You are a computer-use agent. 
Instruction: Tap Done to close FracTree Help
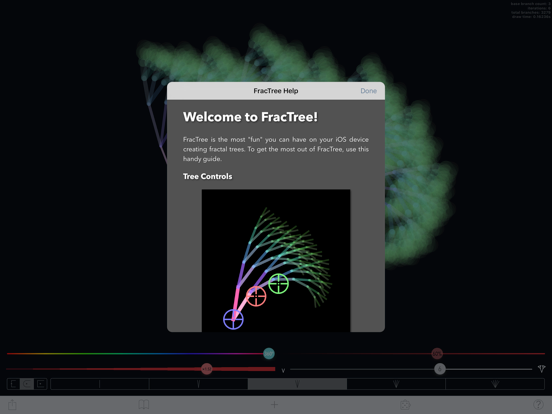point(368,91)
